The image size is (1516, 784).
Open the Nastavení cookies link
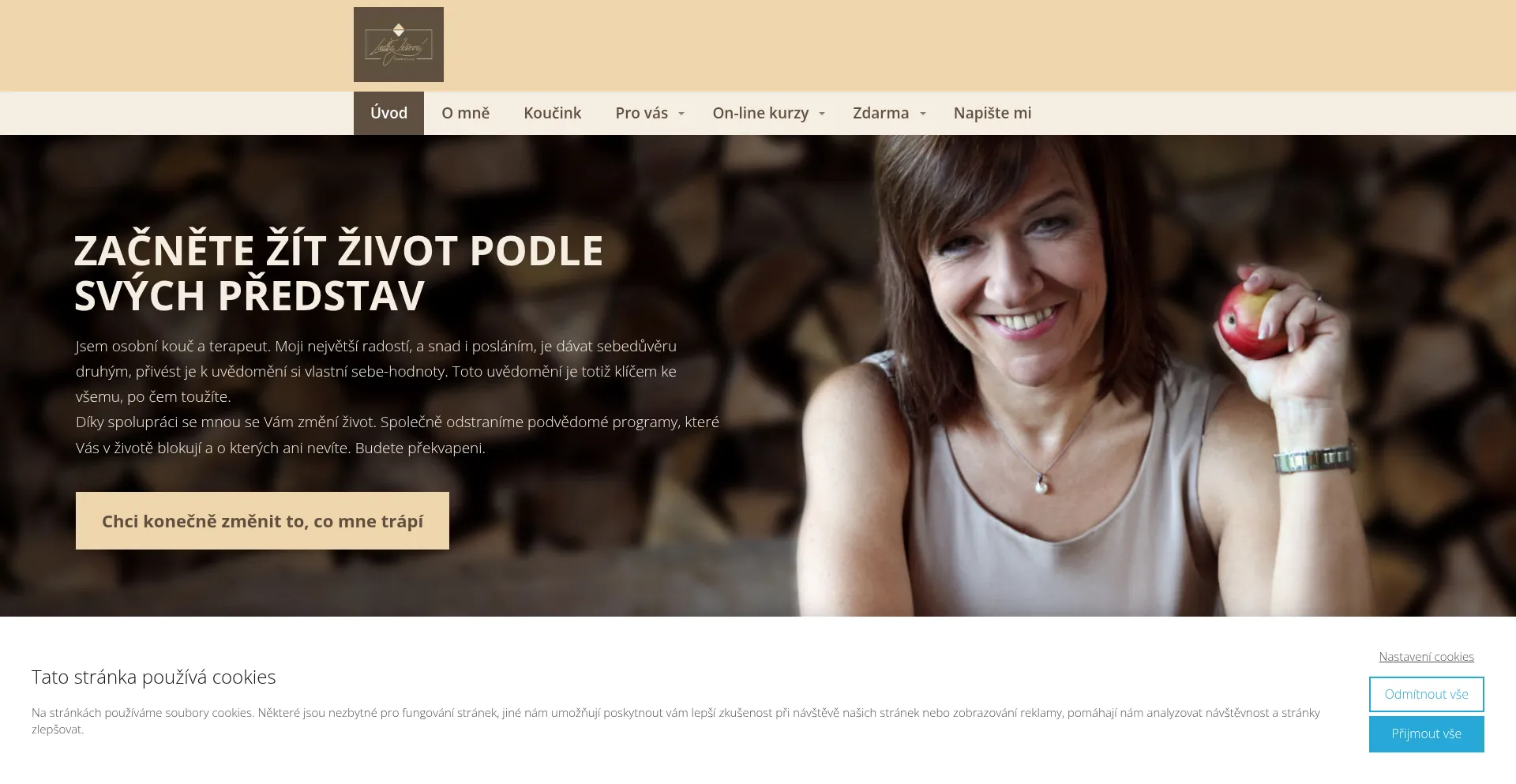1426,656
